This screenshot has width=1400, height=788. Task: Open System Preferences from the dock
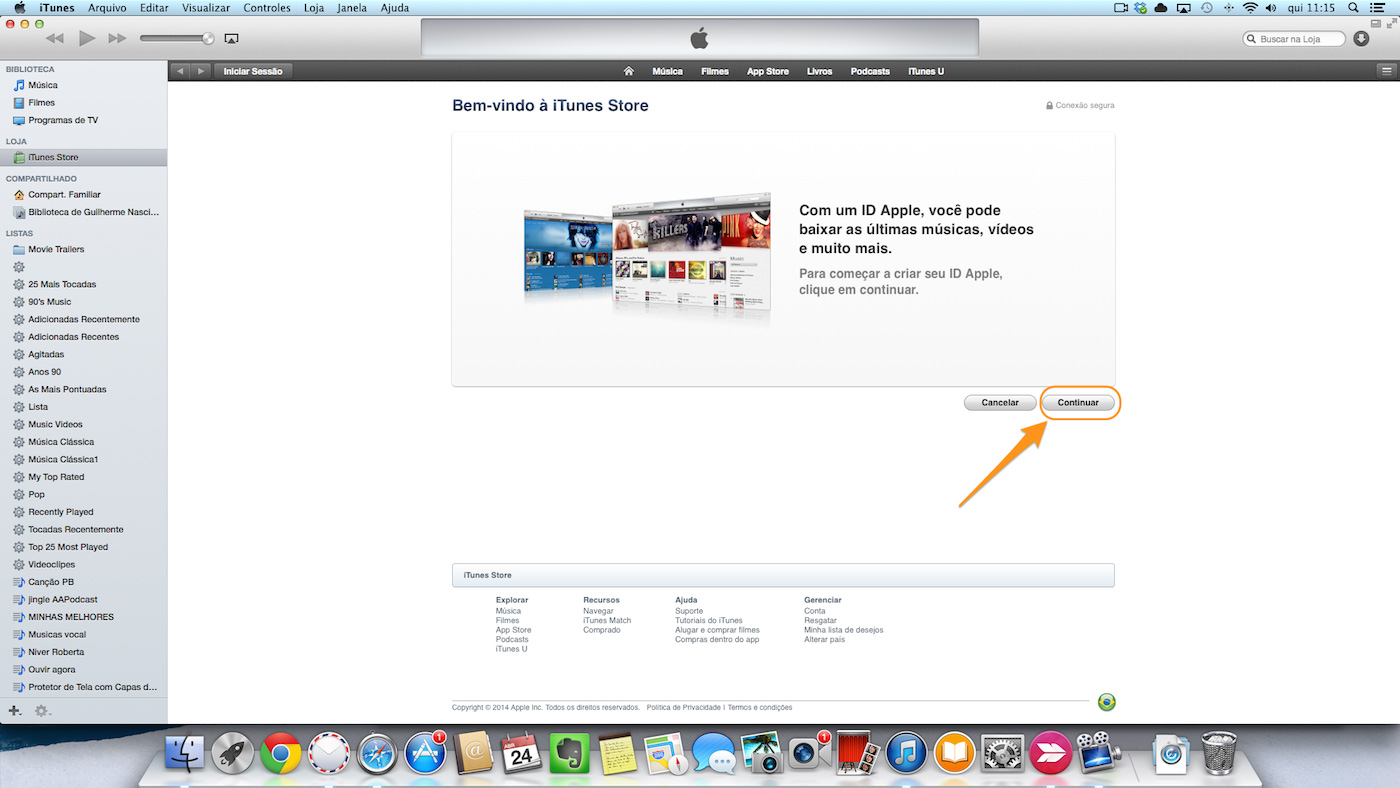1003,754
